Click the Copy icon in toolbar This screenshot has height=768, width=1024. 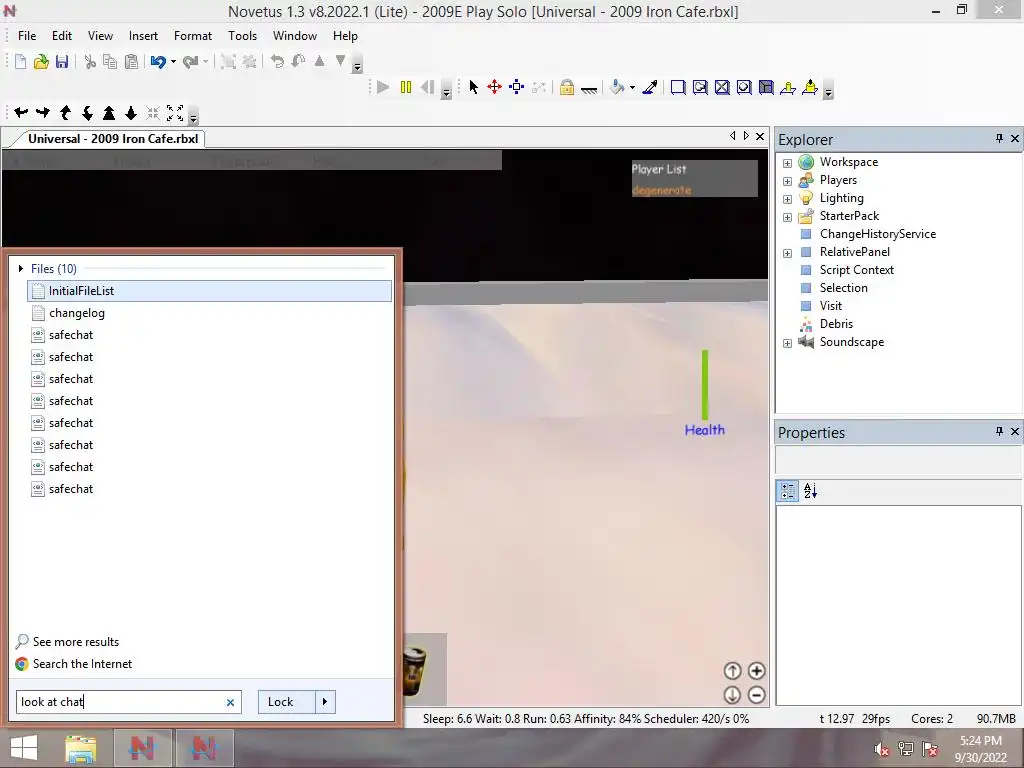coord(110,62)
